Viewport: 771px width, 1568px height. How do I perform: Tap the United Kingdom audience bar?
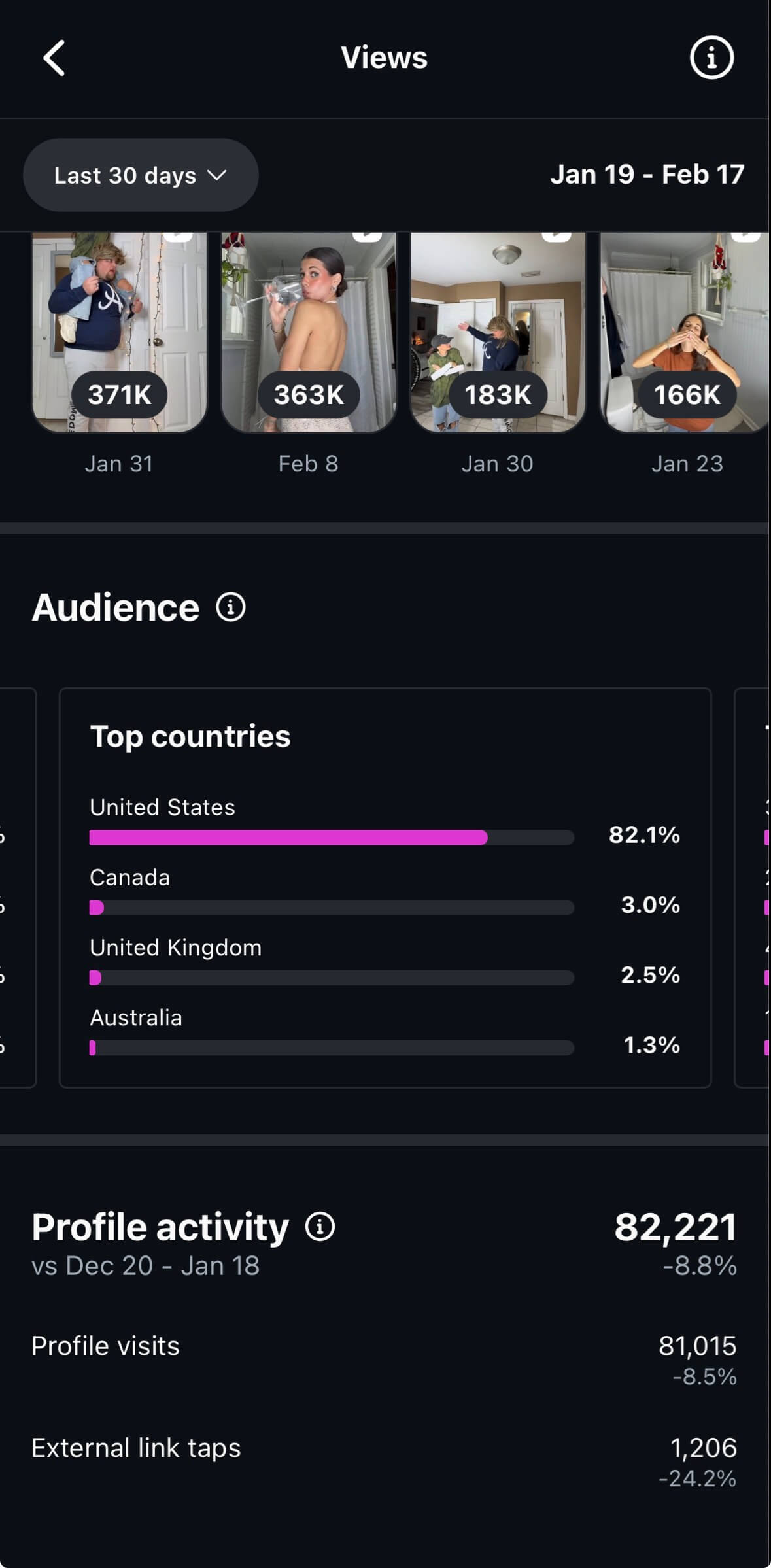point(332,978)
